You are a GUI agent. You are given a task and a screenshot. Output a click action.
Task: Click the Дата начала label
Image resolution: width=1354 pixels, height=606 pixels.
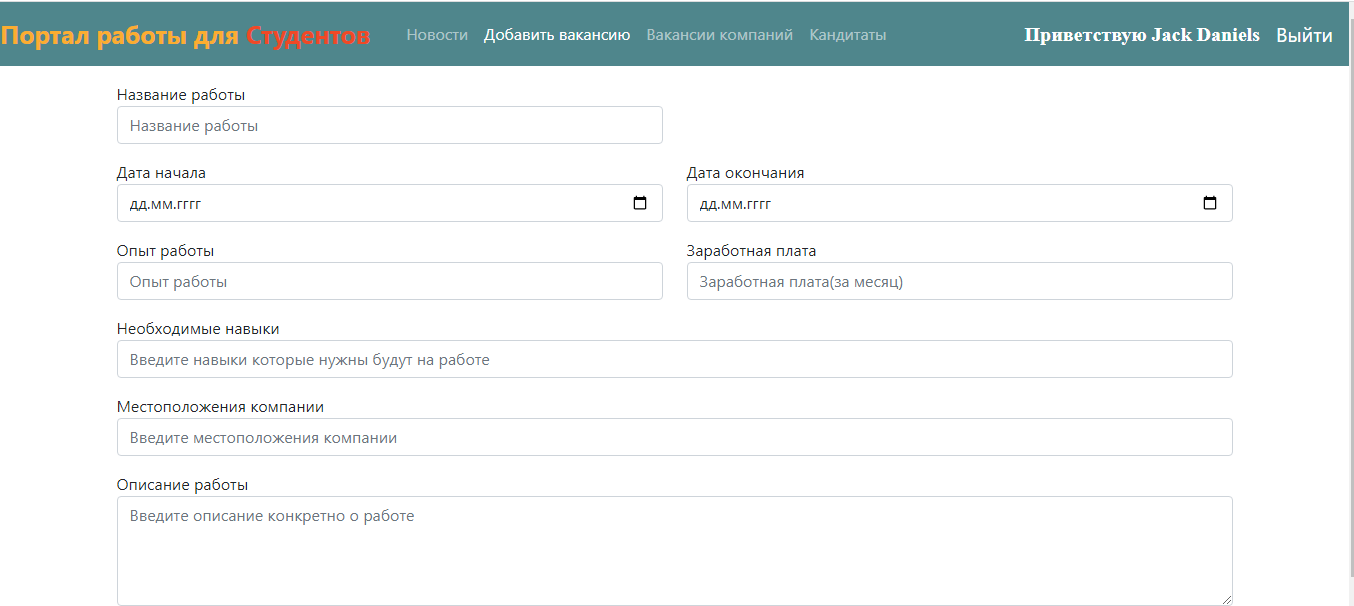click(x=162, y=173)
